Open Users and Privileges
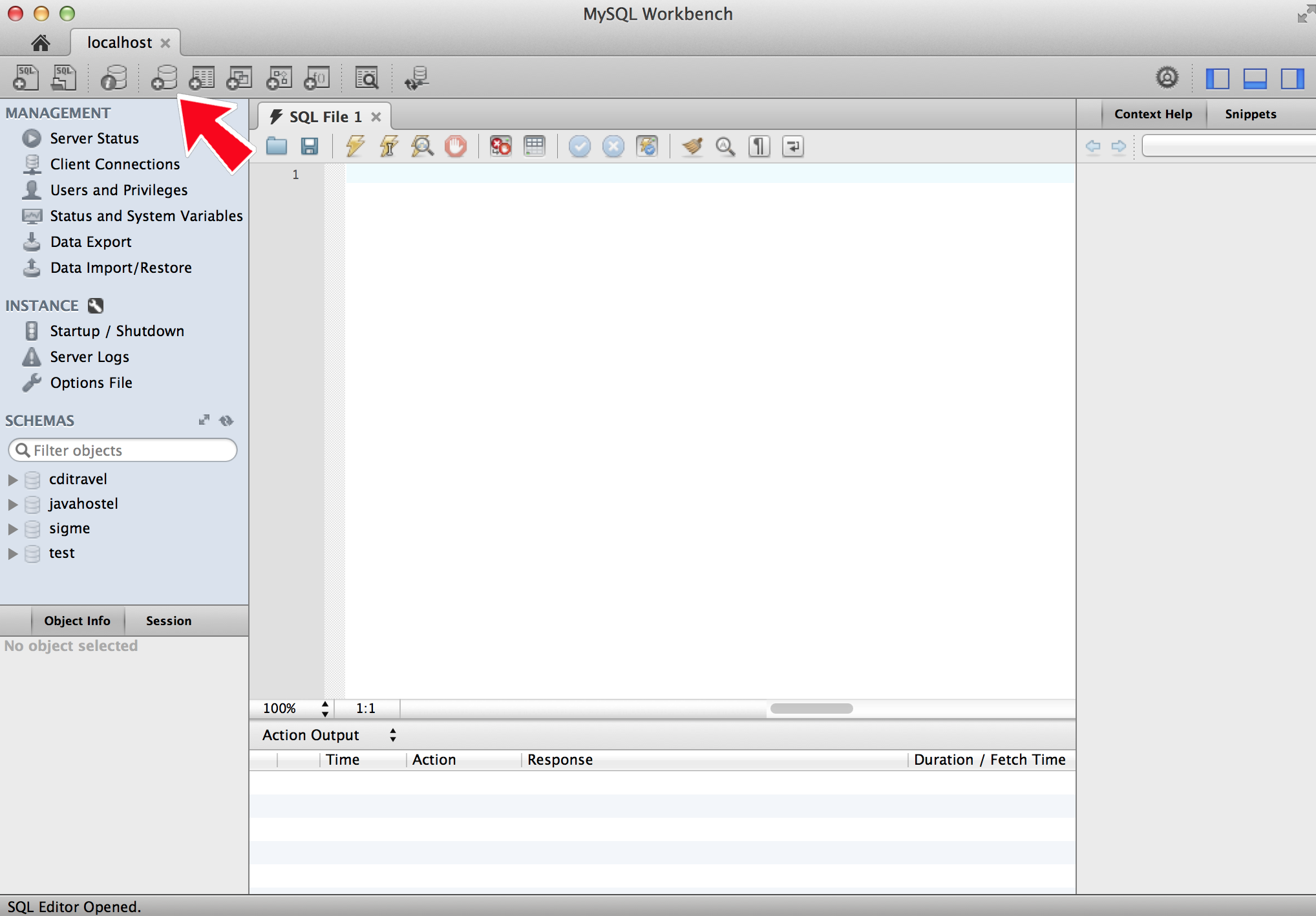The height and width of the screenshot is (916, 1316). click(x=119, y=190)
